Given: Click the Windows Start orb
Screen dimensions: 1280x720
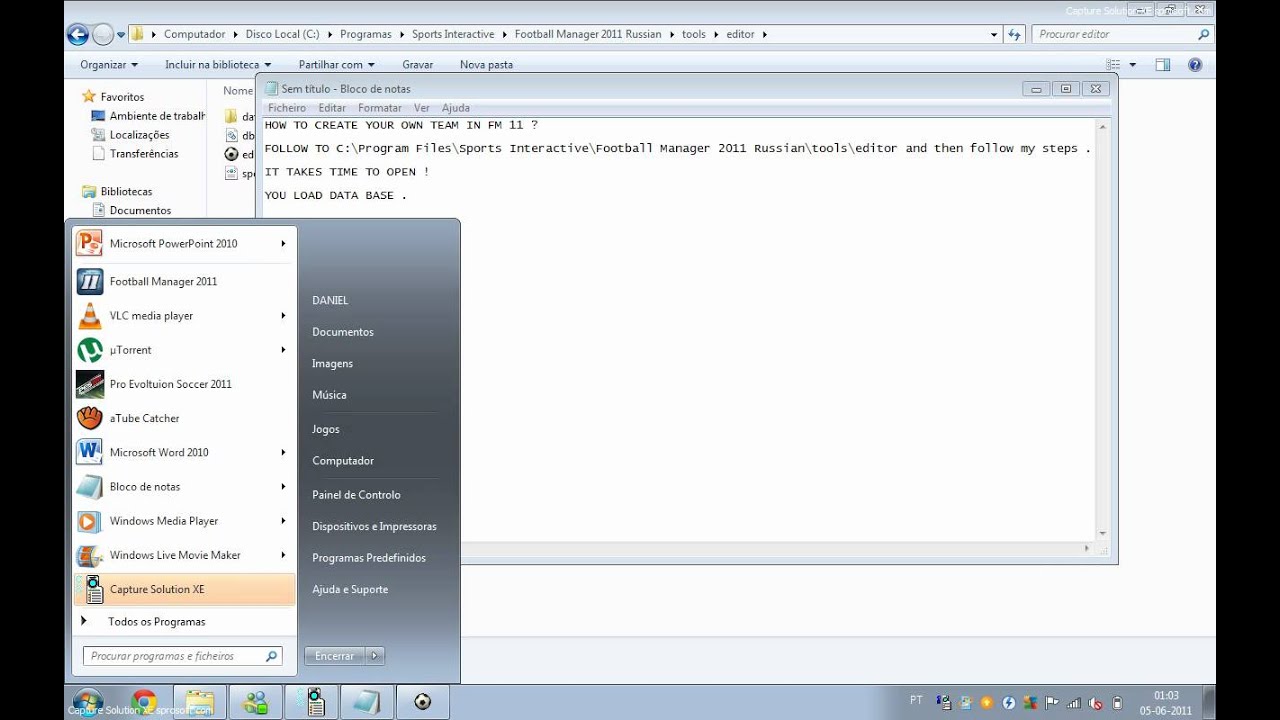Looking at the screenshot, I should point(88,701).
